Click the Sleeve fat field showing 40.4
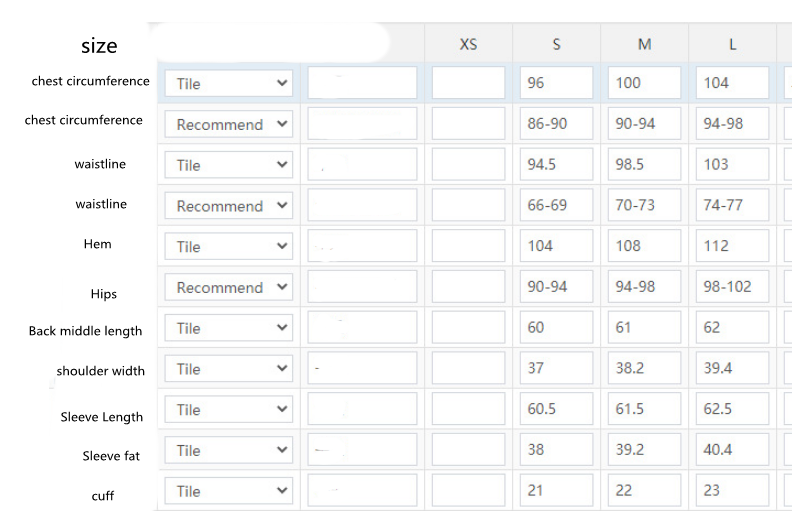Viewport: 792px width, 519px height. pyautogui.click(x=732, y=450)
